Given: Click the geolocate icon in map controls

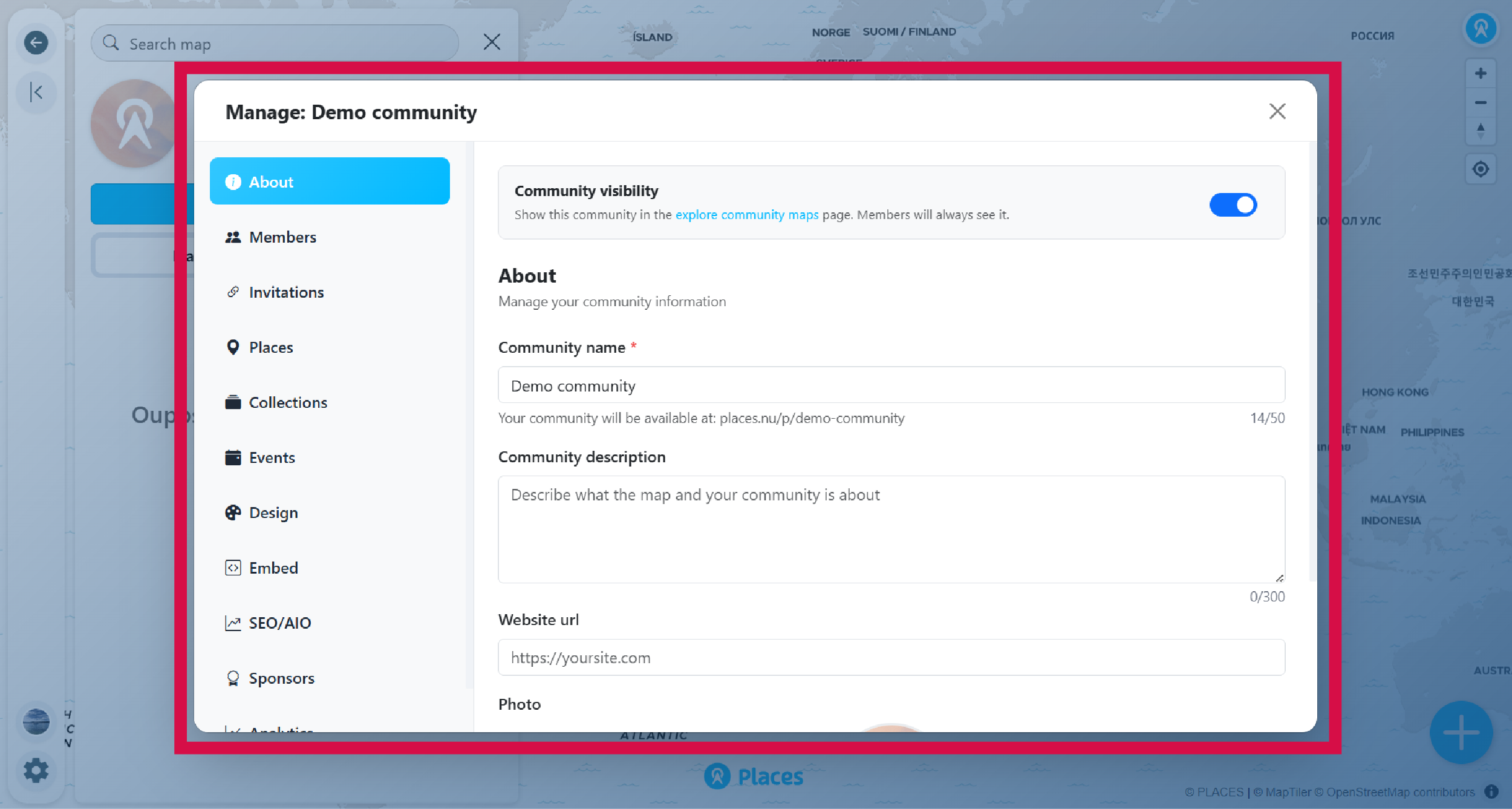Looking at the screenshot, I should (1480, 169).
